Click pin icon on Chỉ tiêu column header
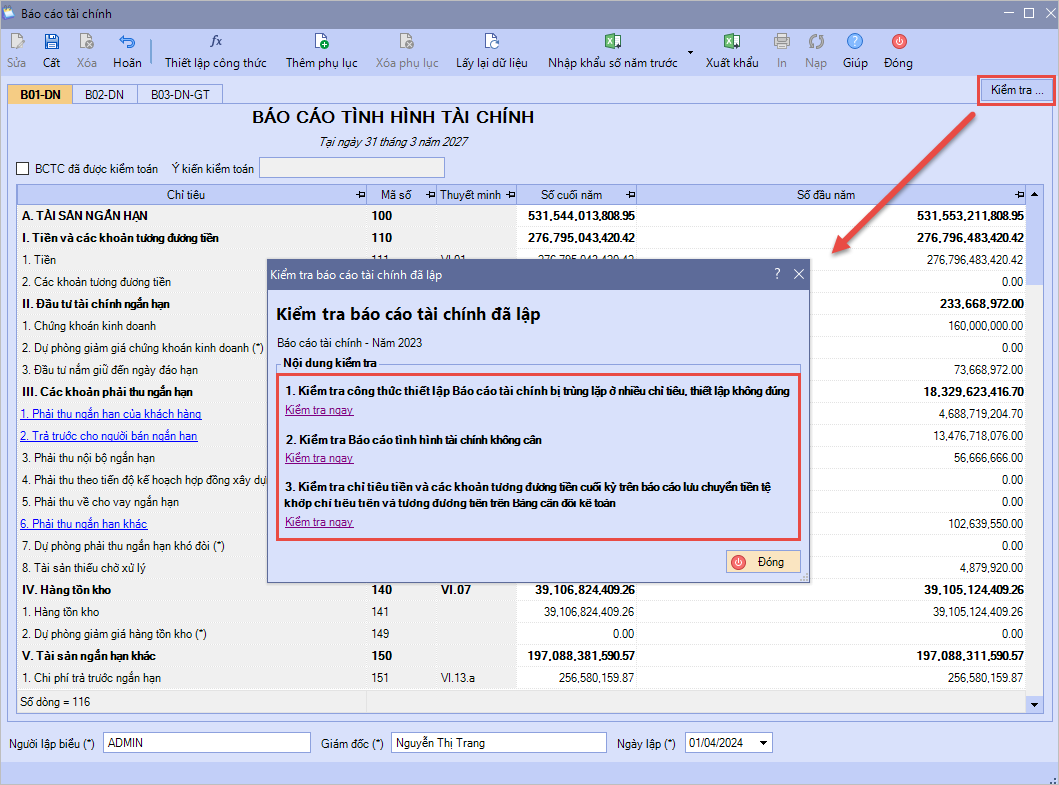This screenshot has width=1059, height=785. pos(360,195)
